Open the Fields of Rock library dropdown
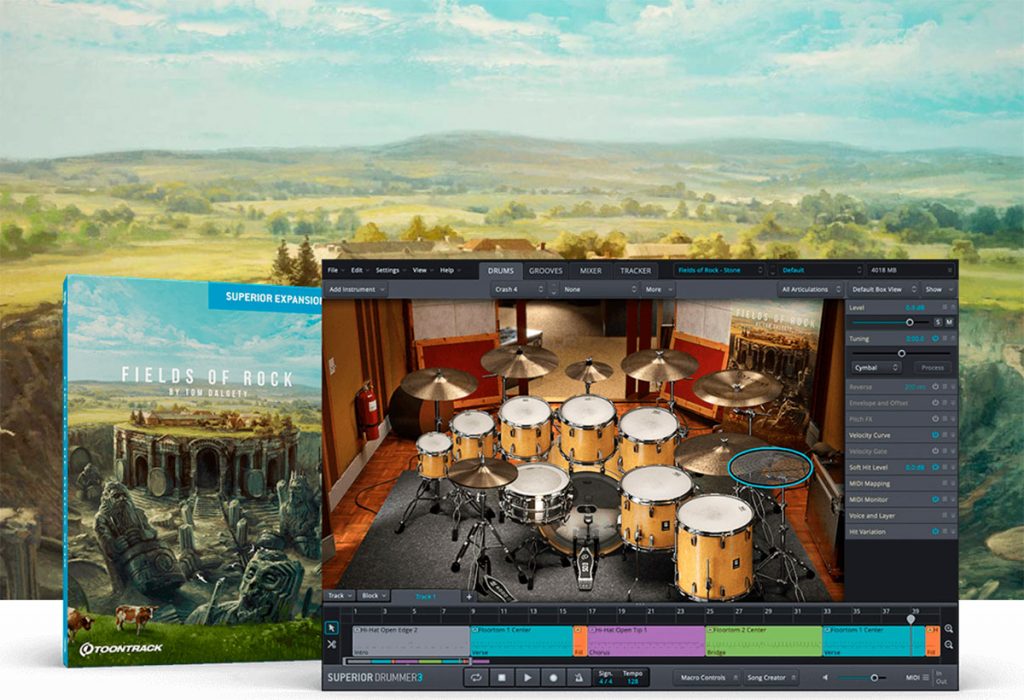Image resolution: width=1024 pixels, height=700 pixels. pos(720,270)
